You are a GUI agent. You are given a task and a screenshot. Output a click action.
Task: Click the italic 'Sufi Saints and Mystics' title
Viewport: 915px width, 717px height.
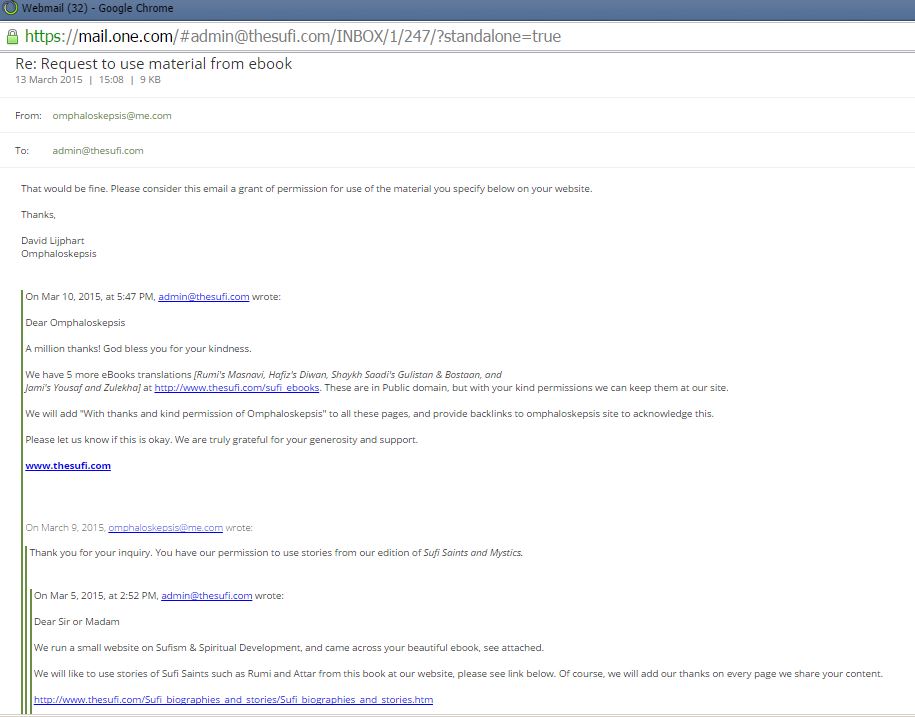pyautogui.click(x=473, y=552)
